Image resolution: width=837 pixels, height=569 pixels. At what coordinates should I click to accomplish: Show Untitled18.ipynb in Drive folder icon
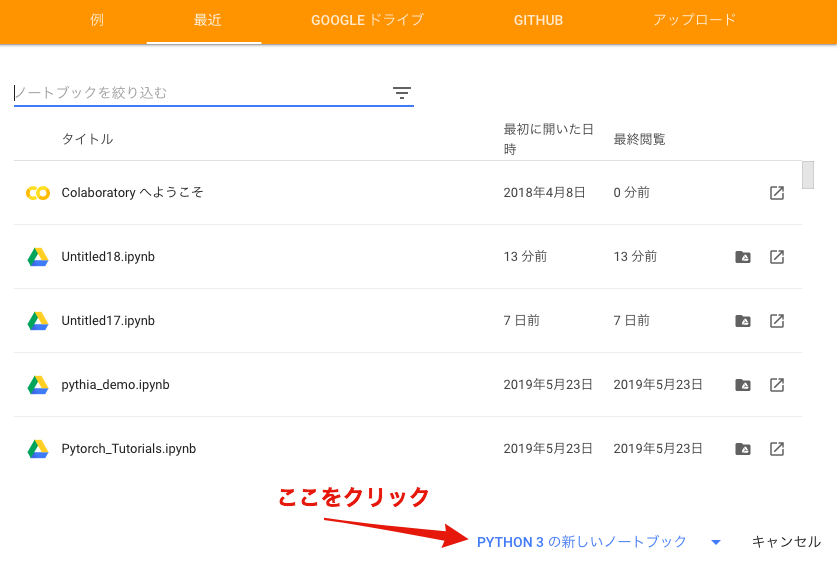pos(743,257)
